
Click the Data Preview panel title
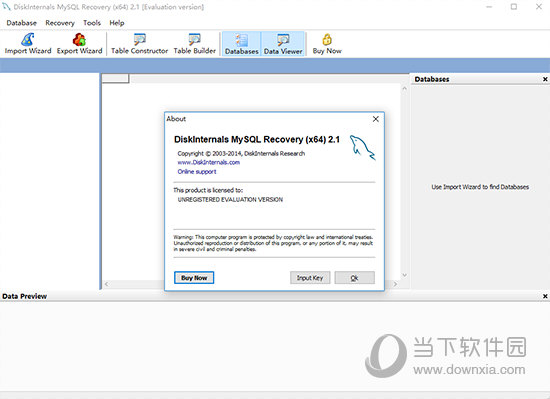pyautogui.click(x=24, y=296)
